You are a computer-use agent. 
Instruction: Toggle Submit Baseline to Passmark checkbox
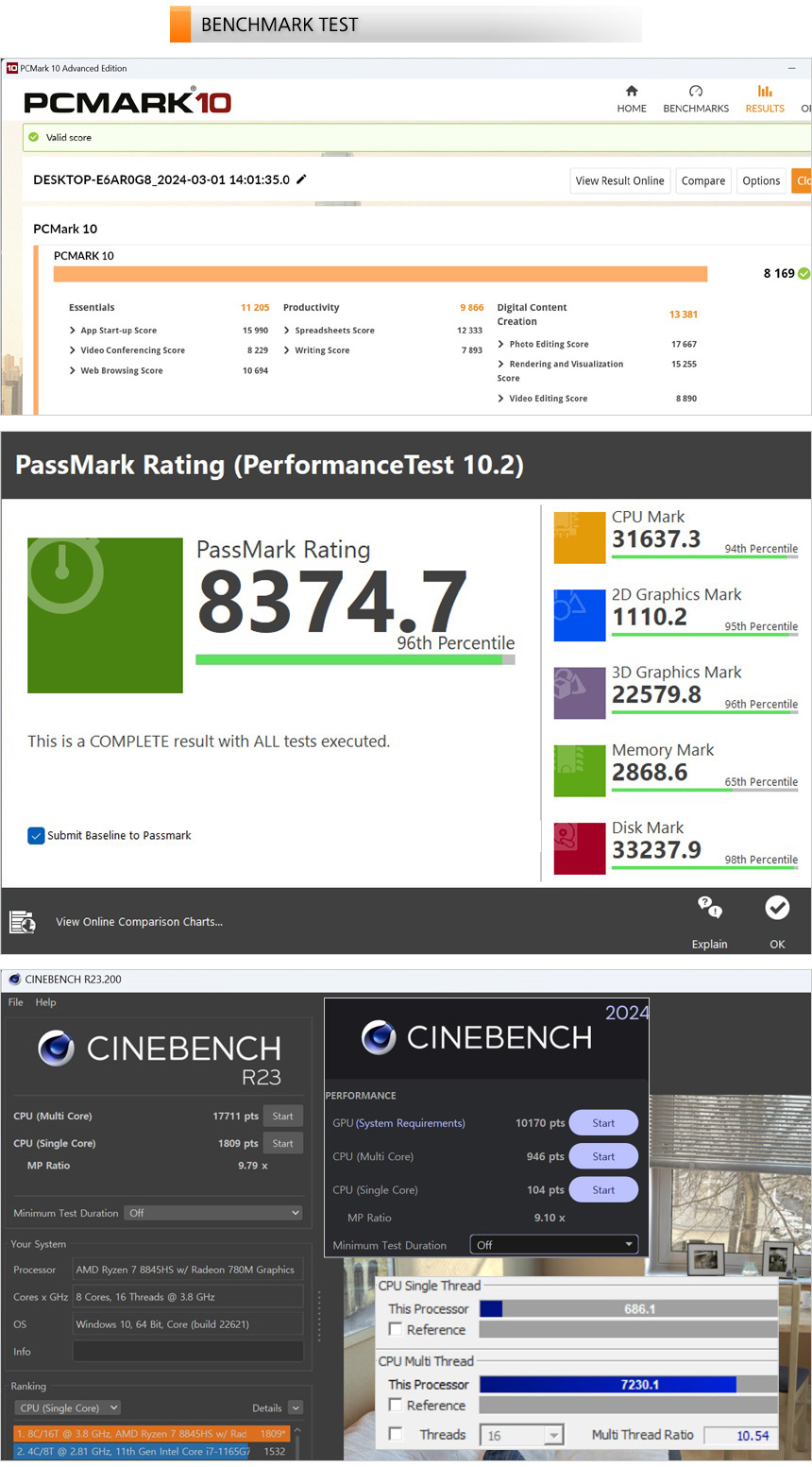(x=36, y=835)
